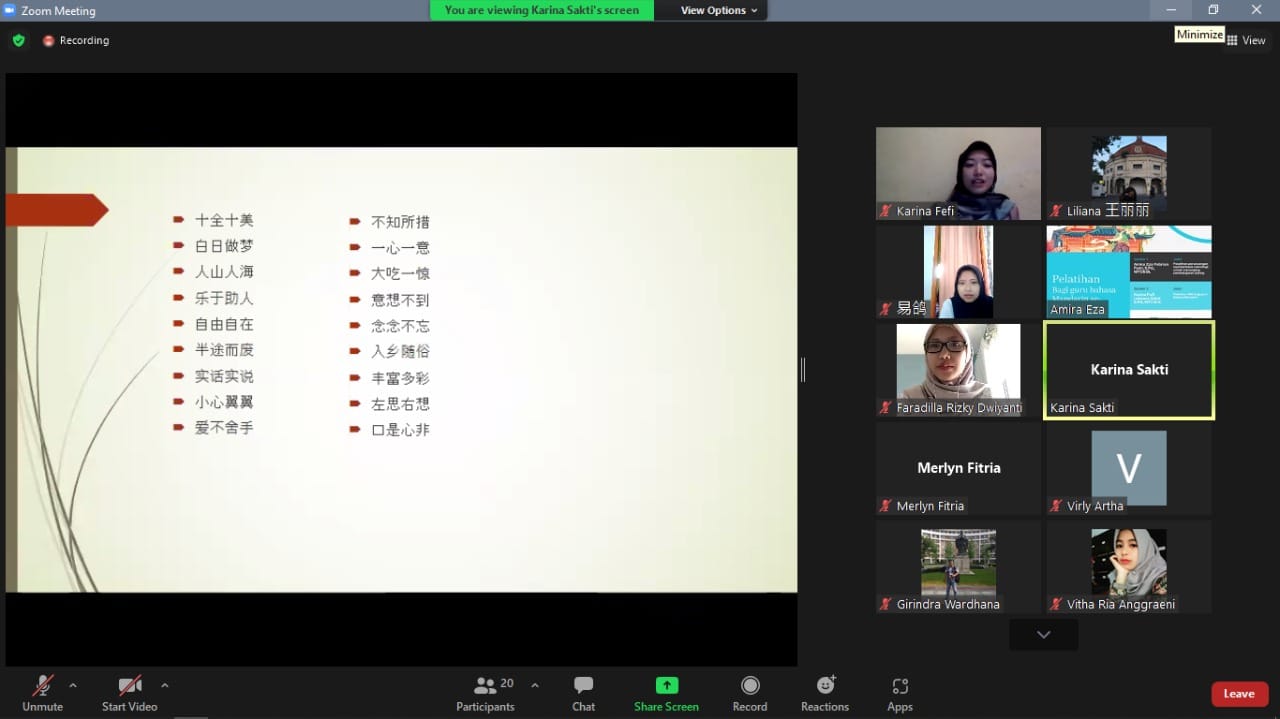
Task: Open the Participants panel
Action: (485, 692)
